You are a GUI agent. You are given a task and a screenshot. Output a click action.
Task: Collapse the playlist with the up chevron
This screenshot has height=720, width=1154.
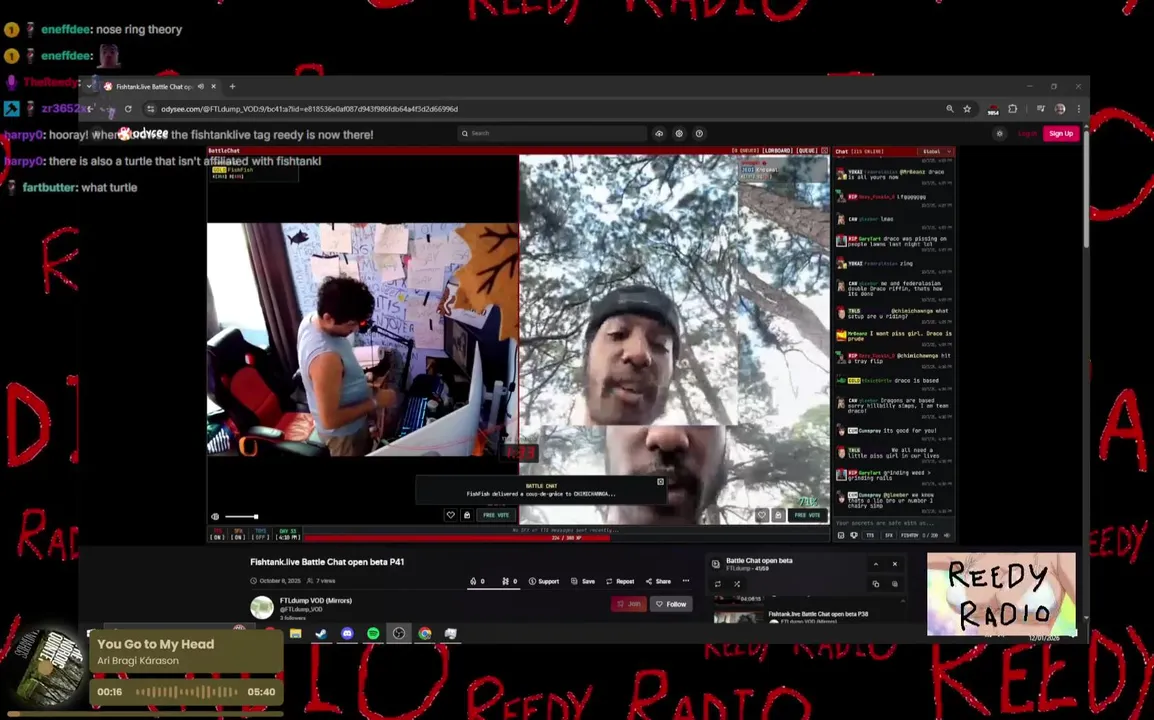coord(876,564)
